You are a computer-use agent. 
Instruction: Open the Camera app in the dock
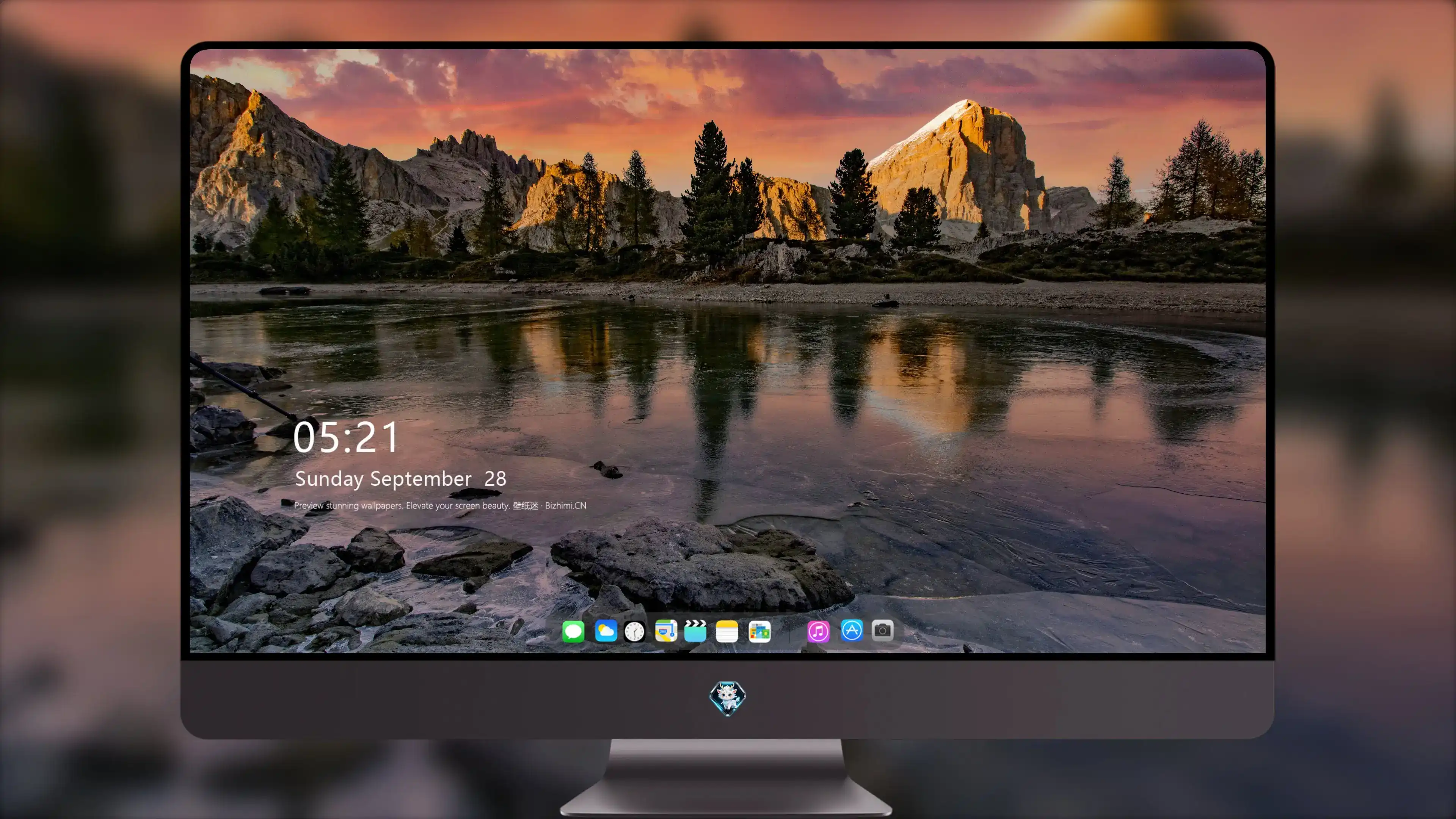click(x=882, y=630)
